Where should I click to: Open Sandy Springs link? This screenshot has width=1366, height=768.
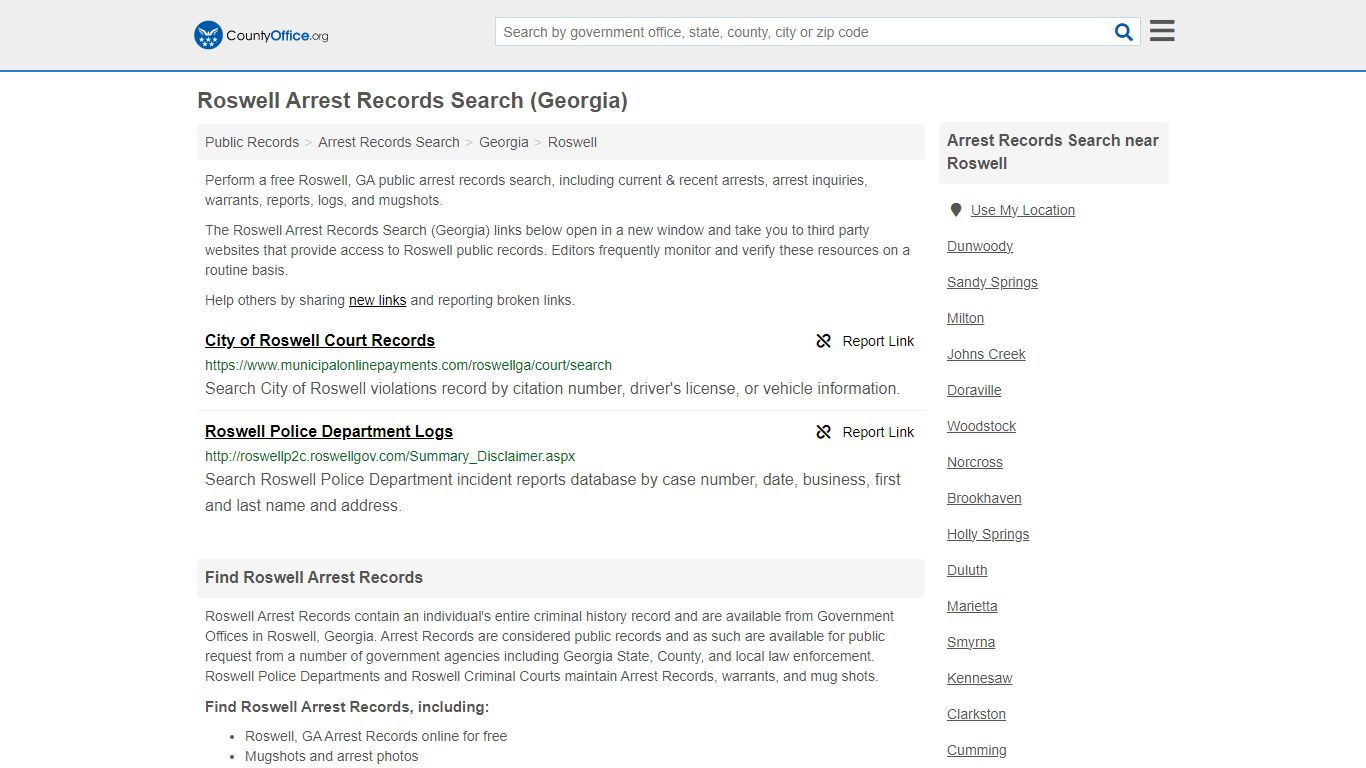[992, 282]
